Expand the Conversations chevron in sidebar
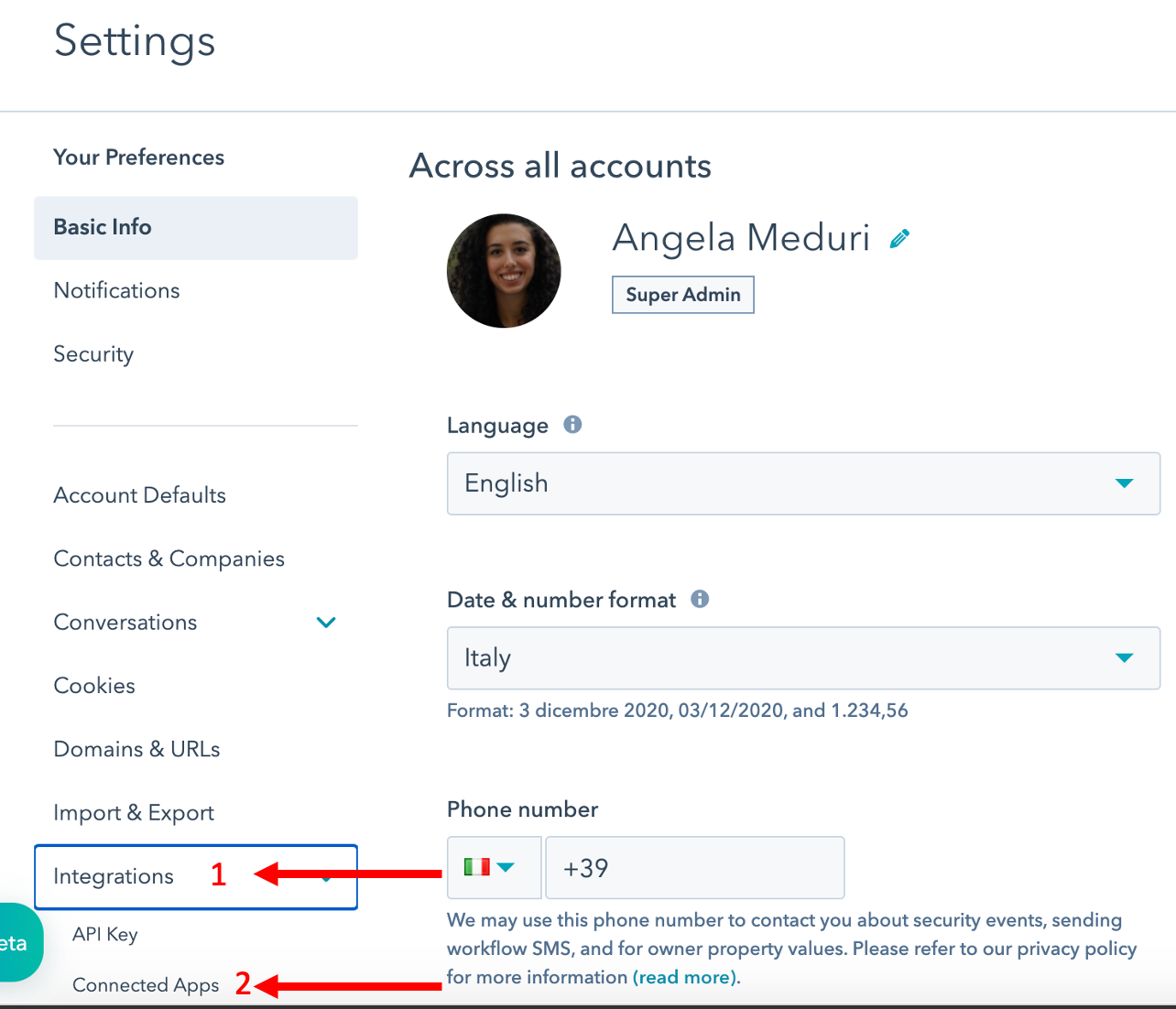 (x=326, y=623)
